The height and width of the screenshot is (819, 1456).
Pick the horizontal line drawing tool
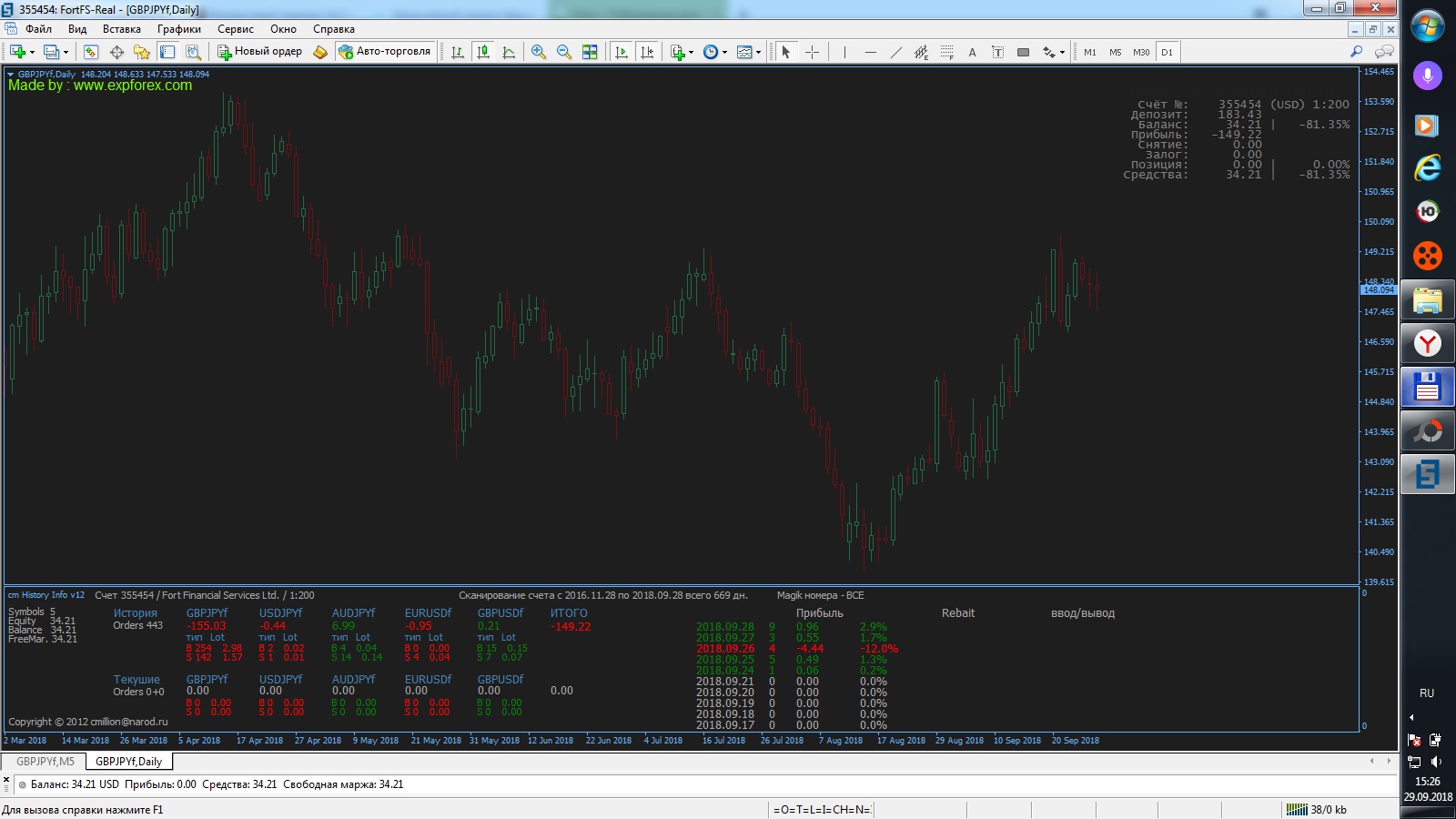[871, 52]
